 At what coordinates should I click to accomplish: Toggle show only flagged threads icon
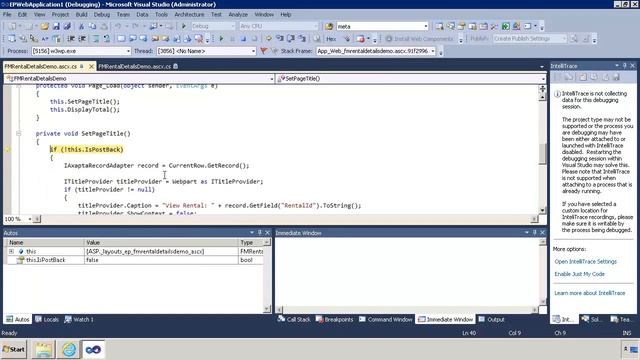(275, 51)
